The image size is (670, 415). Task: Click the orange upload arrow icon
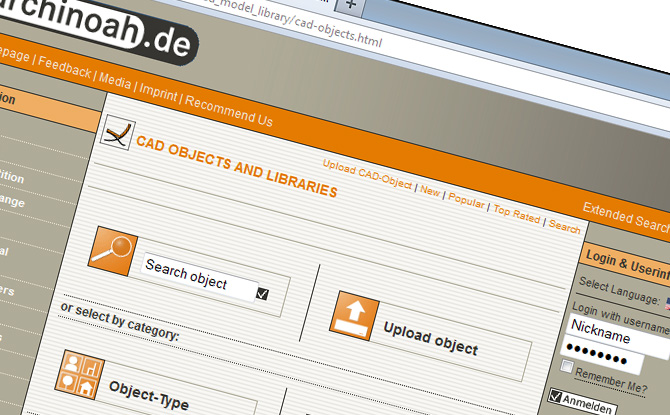coord(354,316)
